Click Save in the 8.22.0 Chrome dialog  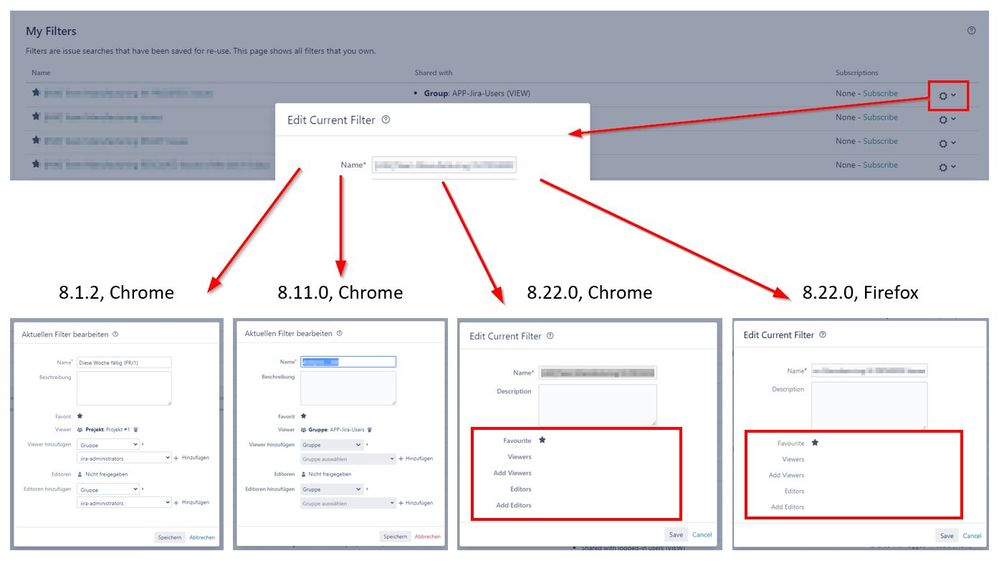676,534
